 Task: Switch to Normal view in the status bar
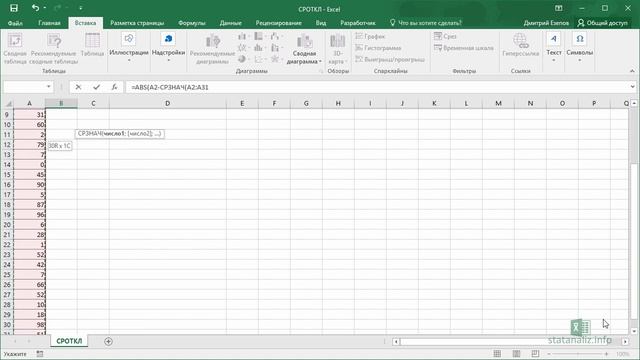[497, 353]
